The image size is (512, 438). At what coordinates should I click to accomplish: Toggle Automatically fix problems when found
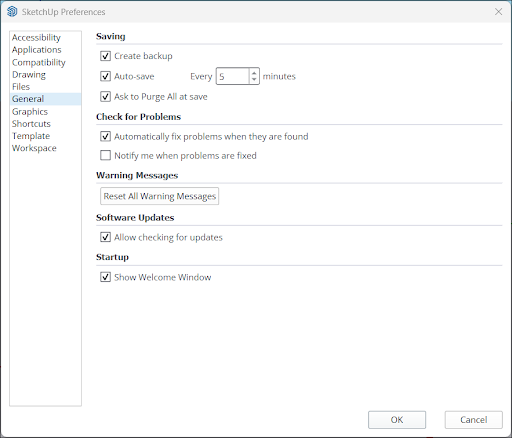coord(105,136)
